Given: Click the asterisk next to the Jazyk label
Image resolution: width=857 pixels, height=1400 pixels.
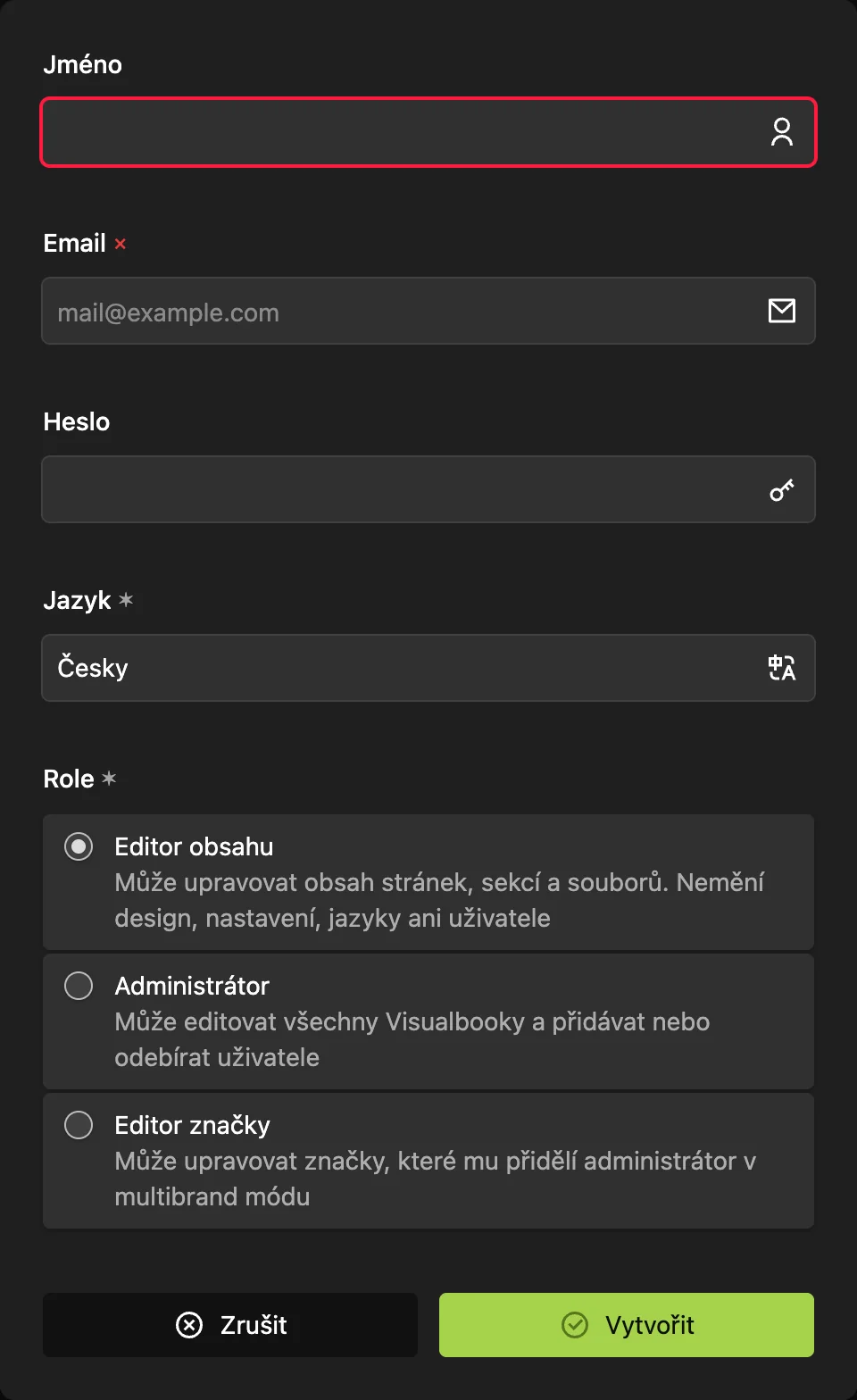Looking at the screenshot, I should click(x=126, y=600).
